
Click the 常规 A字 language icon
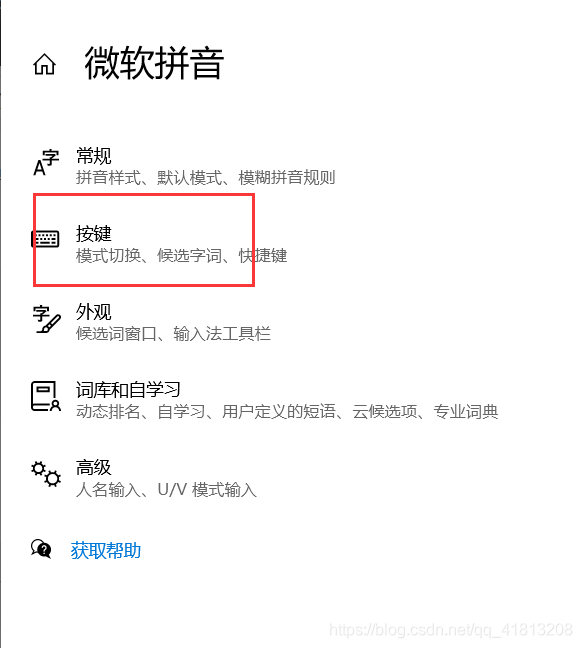[x=46, y=162]
